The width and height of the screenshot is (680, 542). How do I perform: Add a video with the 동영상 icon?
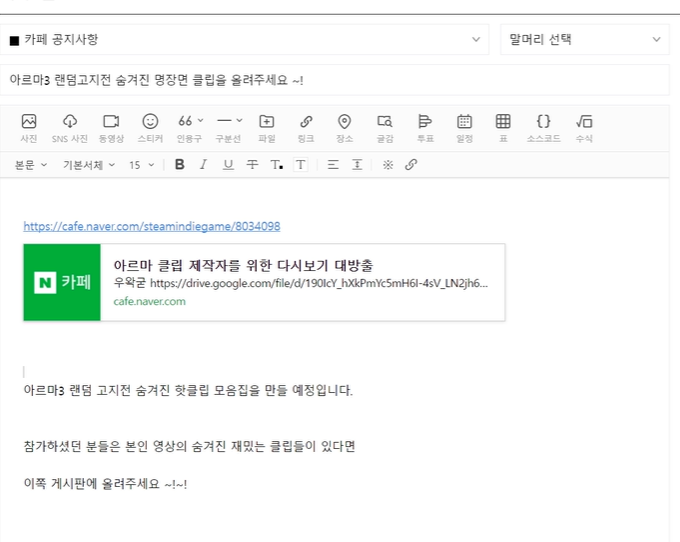point(111,127)
